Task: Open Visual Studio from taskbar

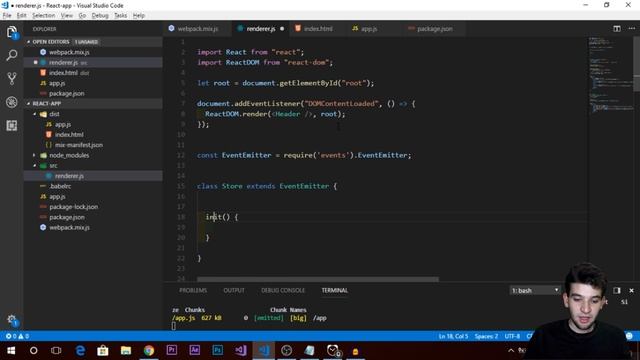Action: [x=240, y=351]
